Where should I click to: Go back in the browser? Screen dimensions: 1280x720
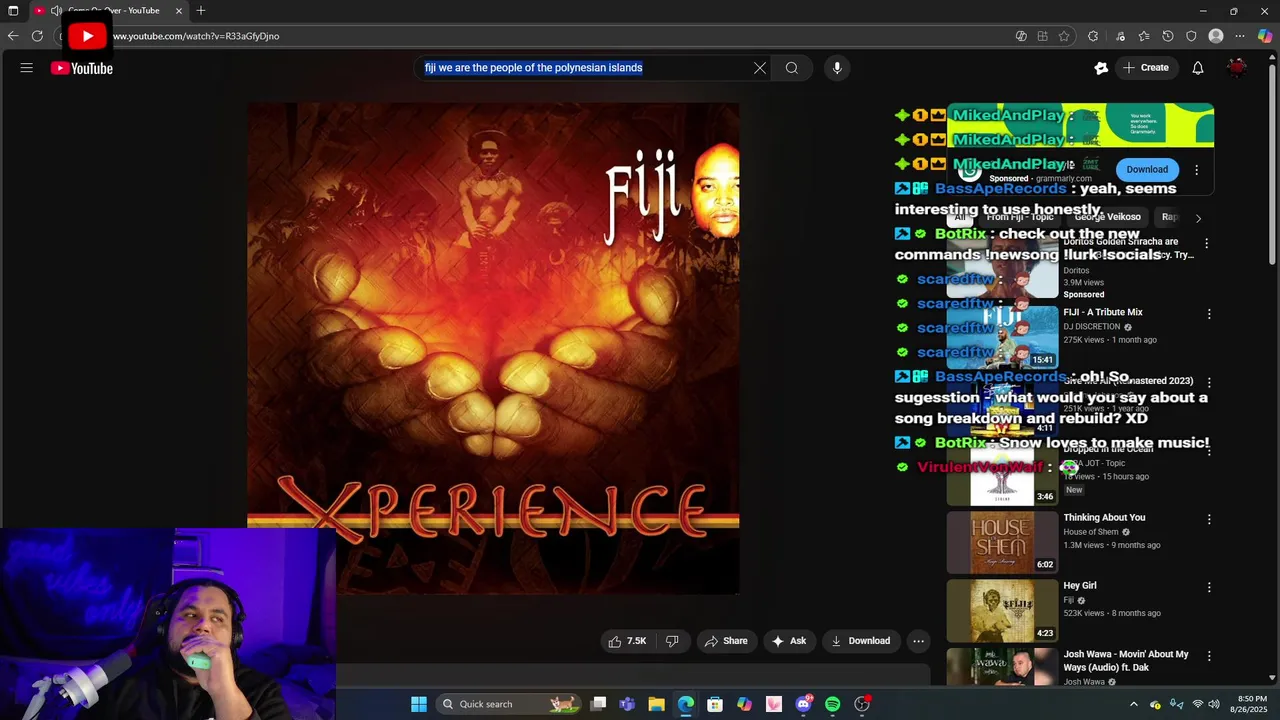(x=13, y=36)
